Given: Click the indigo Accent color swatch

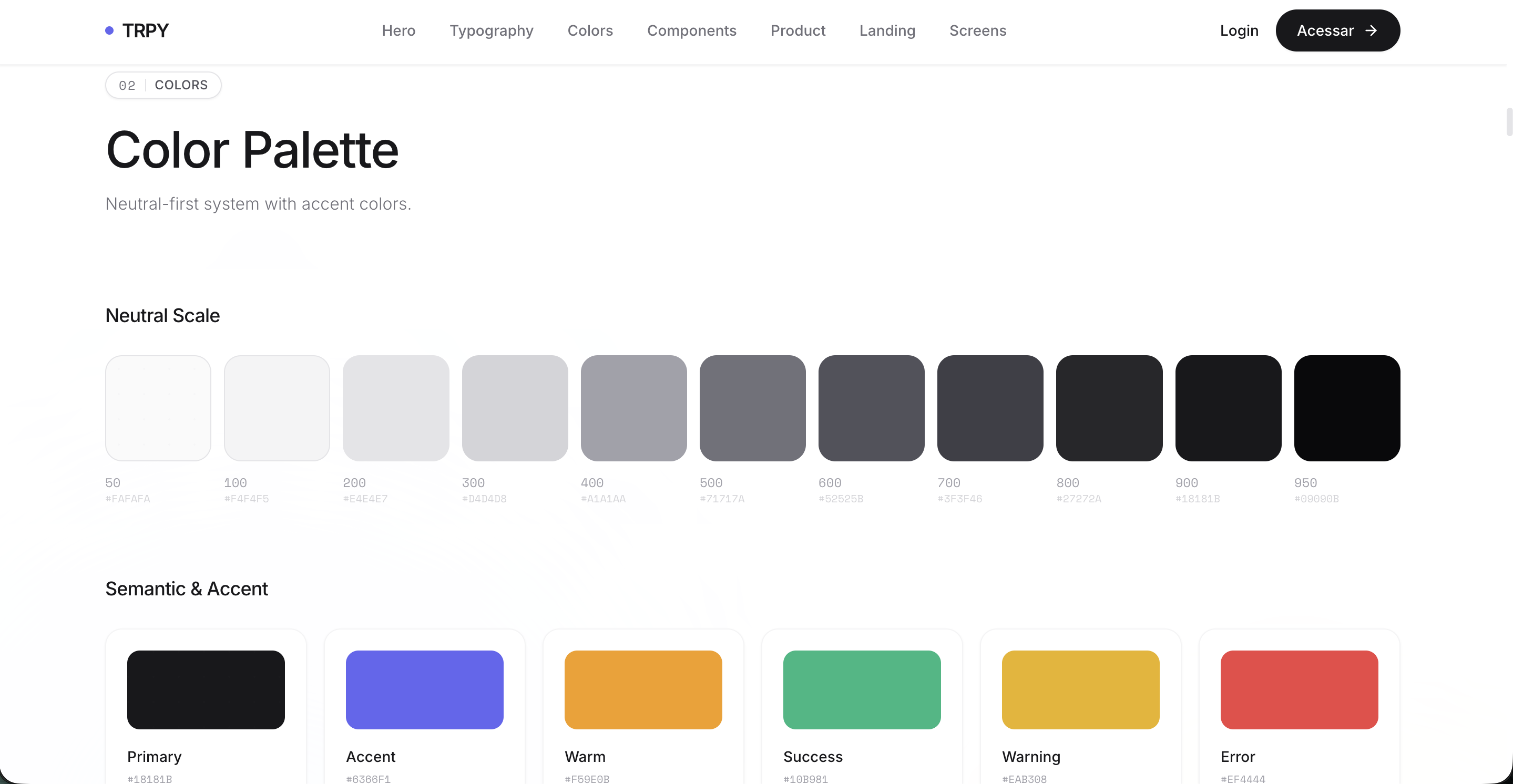Looking at the screenshot, I should 425,689.
